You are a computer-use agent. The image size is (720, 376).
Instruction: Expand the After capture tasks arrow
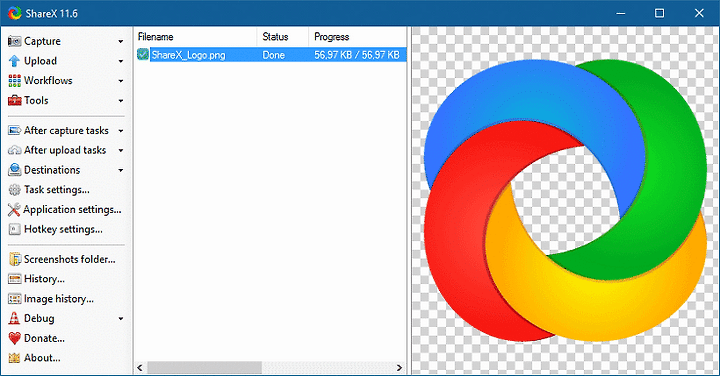[x=121, y=131]
